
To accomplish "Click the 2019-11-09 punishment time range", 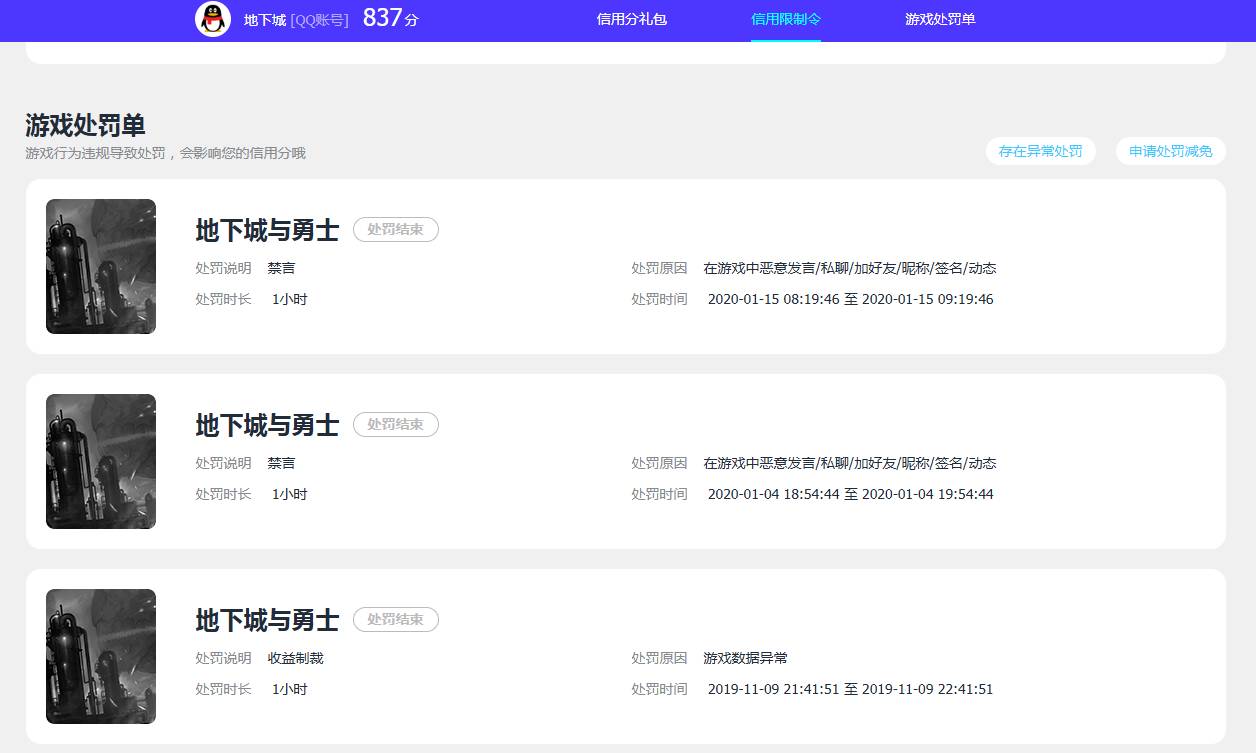I will (850, 689).
